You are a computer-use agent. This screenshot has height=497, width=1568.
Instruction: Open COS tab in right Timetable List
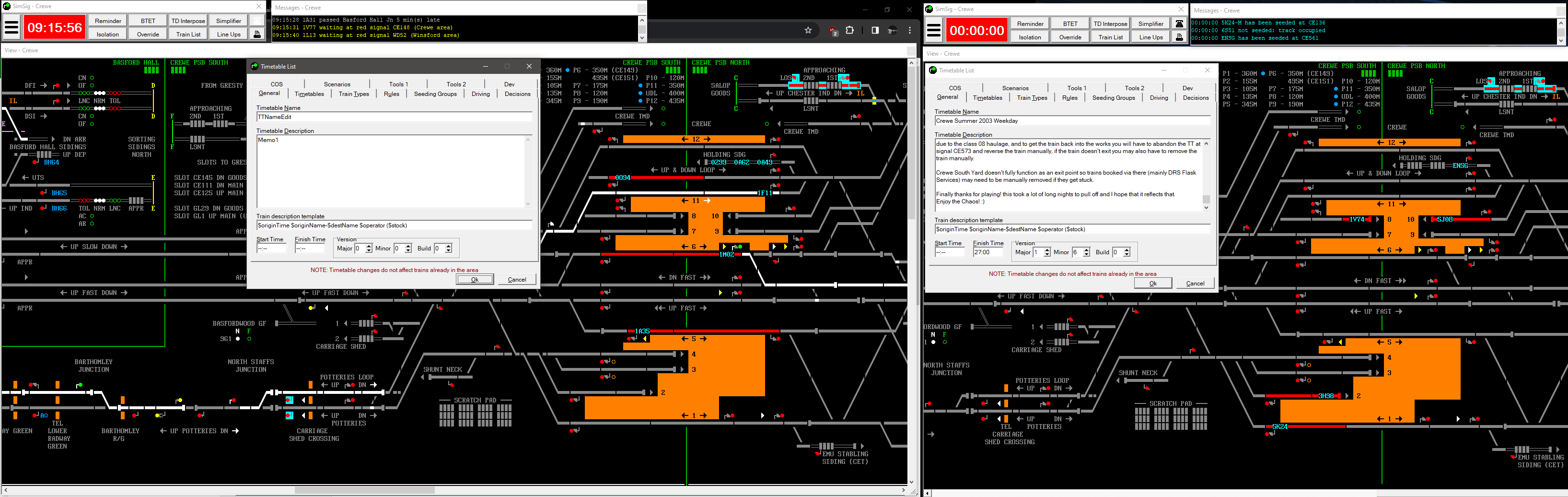coord(955,88)
